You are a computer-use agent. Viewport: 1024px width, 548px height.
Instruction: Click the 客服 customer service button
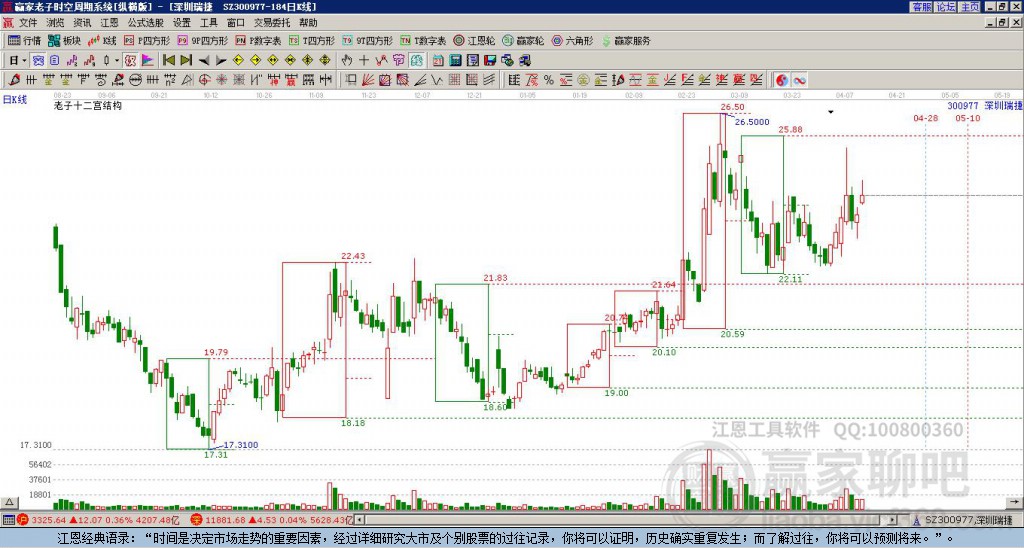pos(922,7)
